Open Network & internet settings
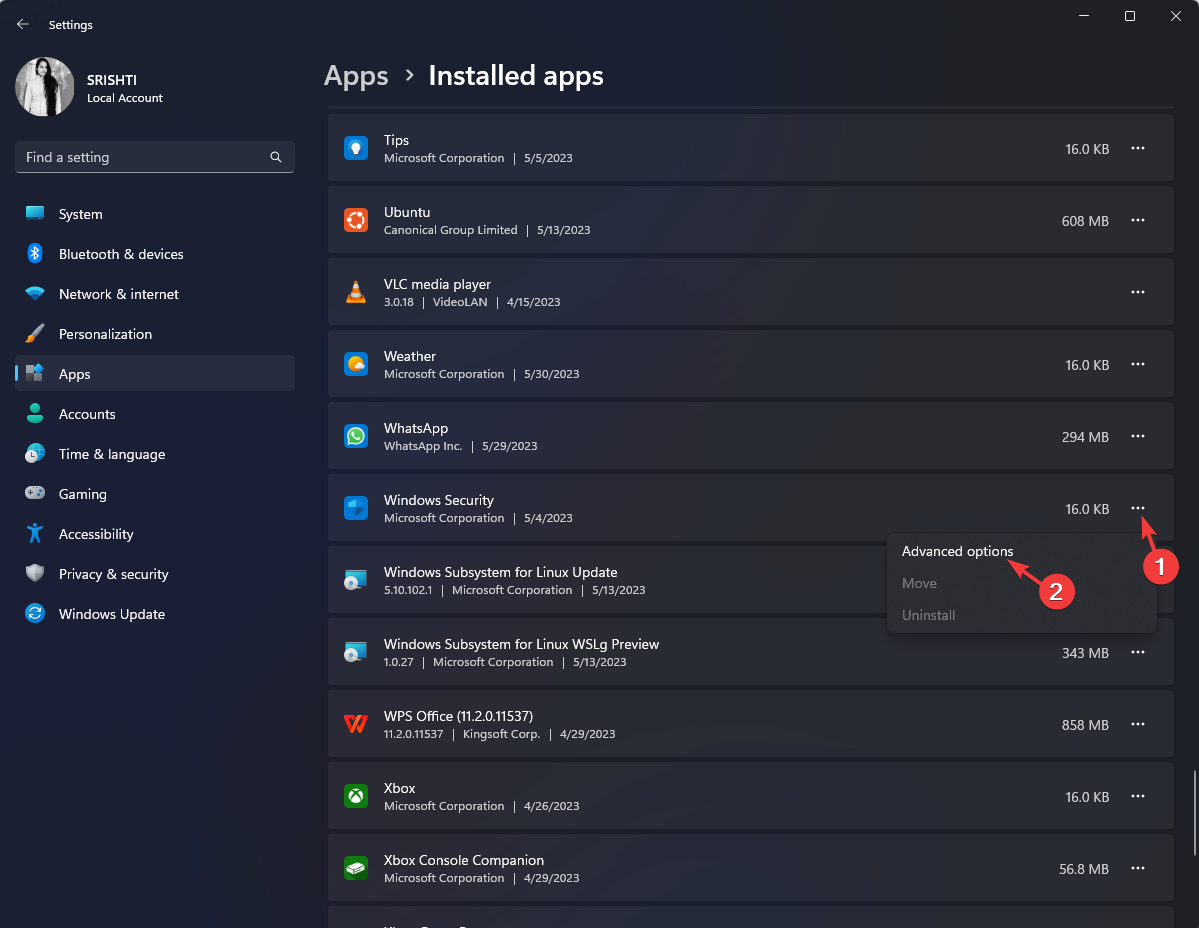1199x928 pixels. pos(154,294)
